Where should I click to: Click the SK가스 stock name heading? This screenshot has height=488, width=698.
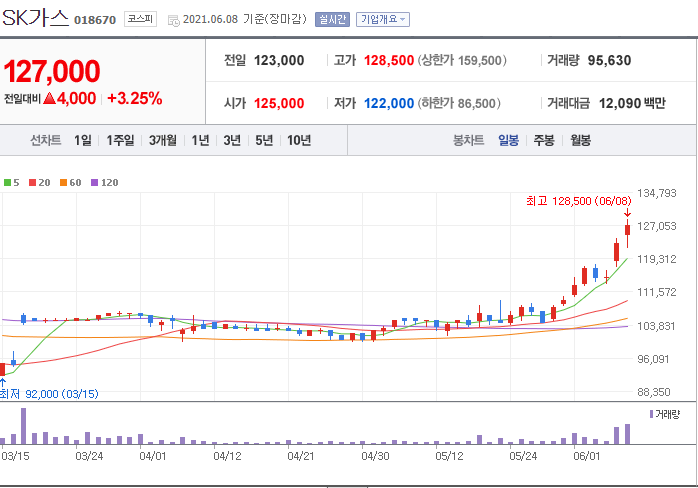(36, 18)
